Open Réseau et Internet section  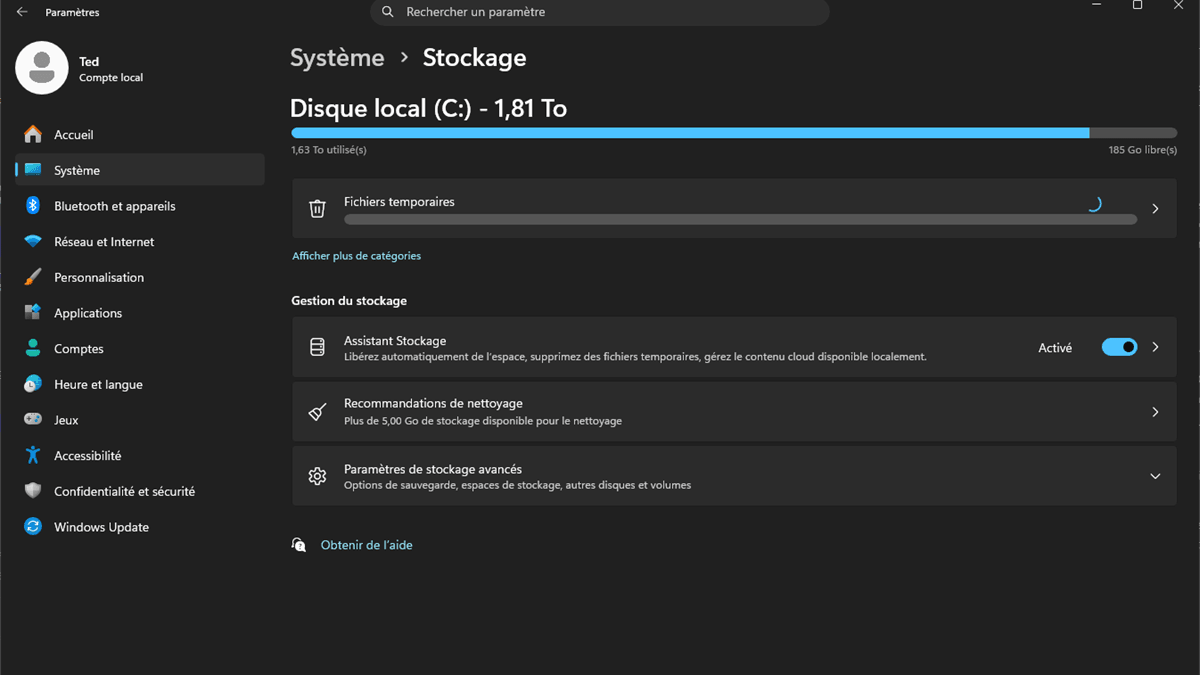(x=140, y=242)
